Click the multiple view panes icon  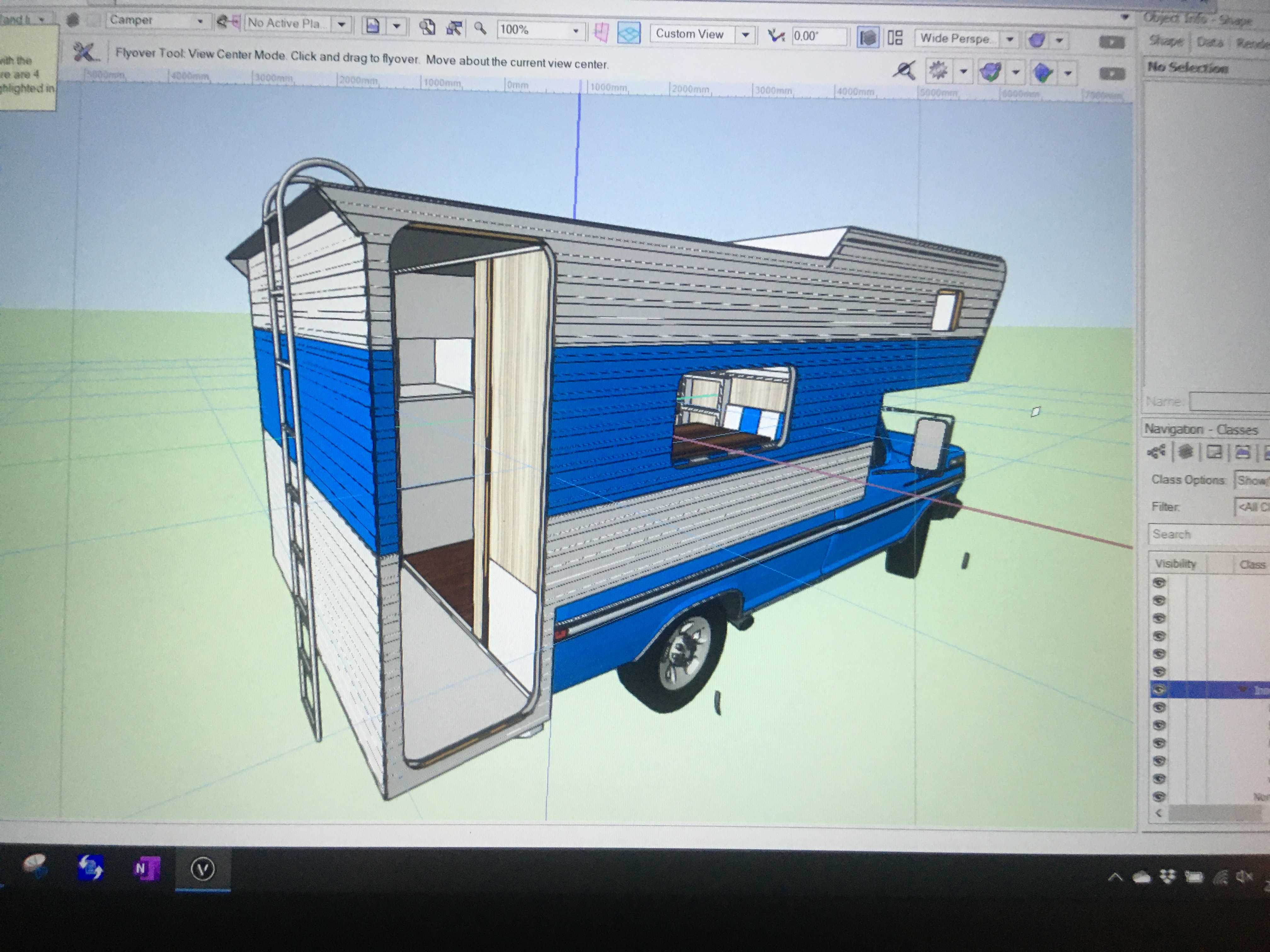895,38
